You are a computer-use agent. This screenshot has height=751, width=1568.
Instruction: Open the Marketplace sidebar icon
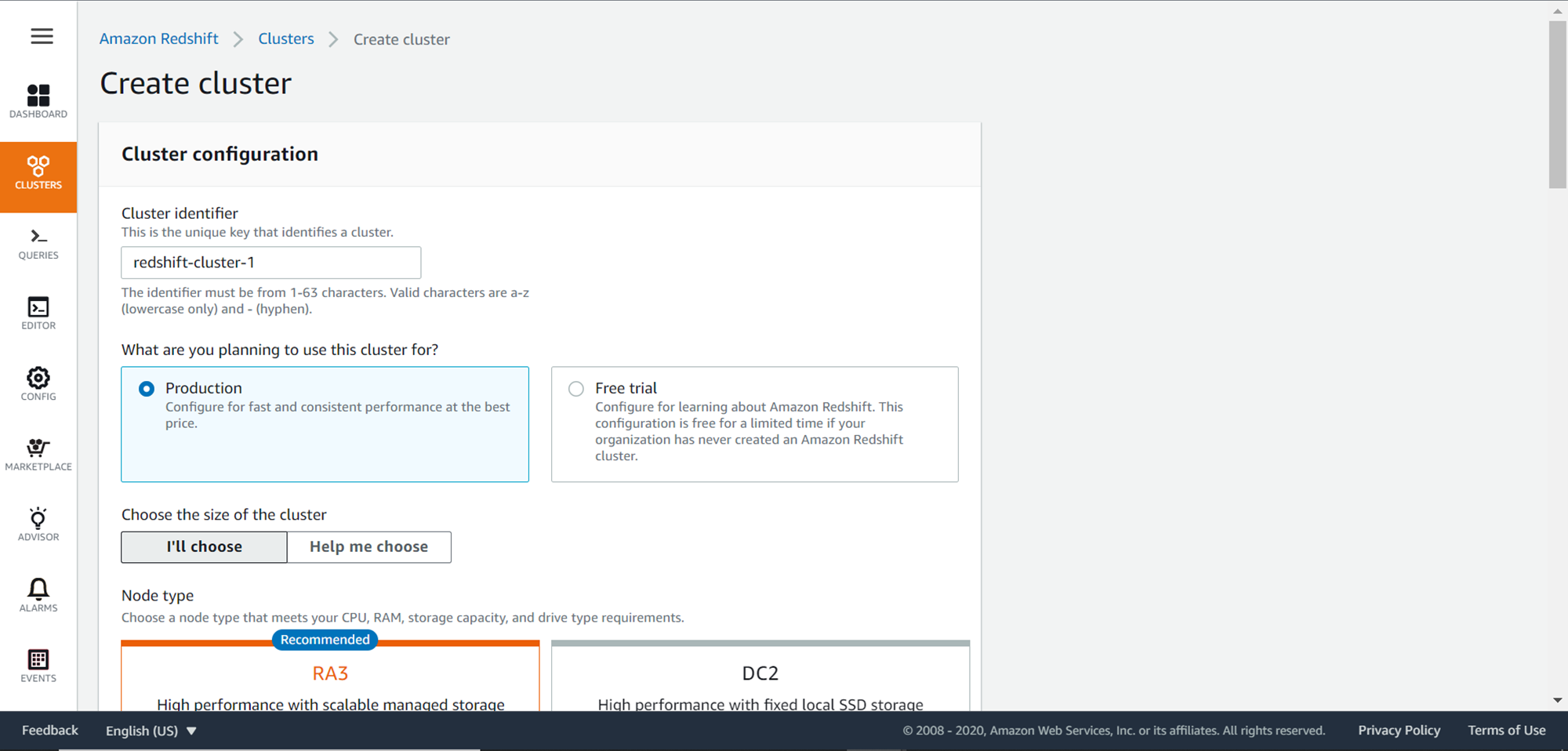coord(38,455)
